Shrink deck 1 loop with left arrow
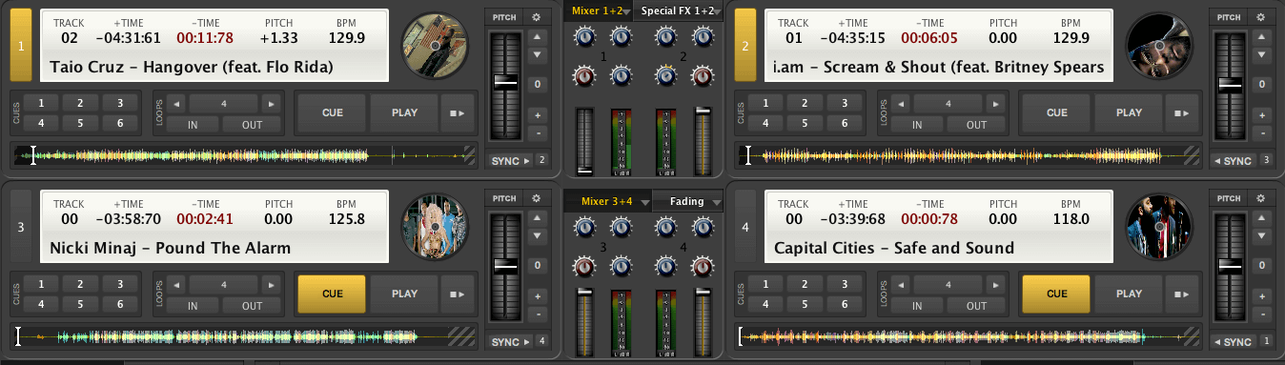 [176, 103]
